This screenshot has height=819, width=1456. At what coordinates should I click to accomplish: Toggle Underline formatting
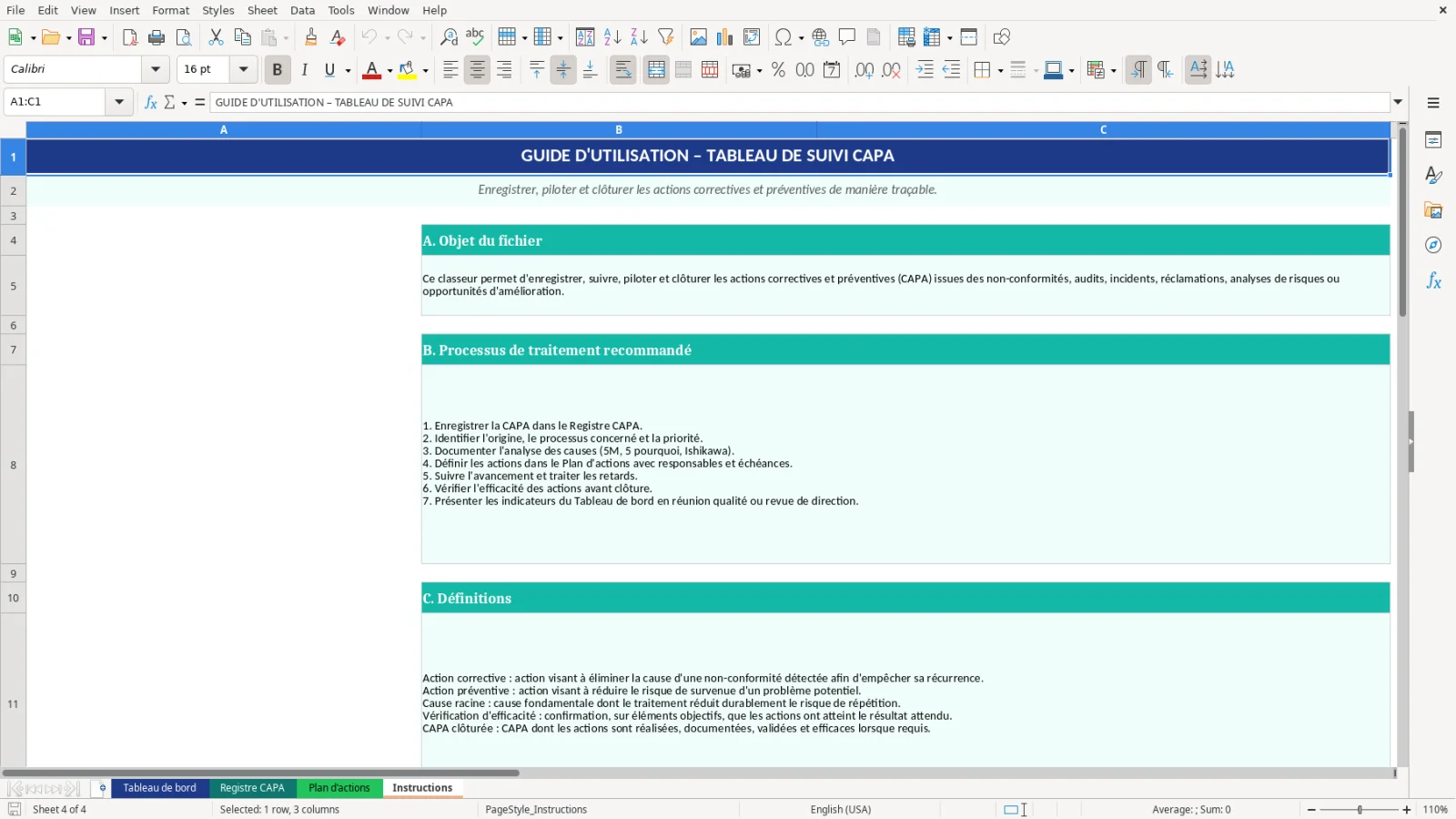click(329, 70)
